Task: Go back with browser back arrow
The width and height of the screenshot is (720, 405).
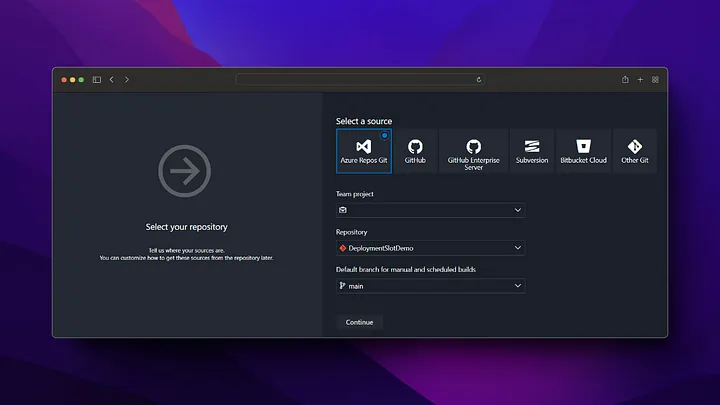Action: tap(112, 79)
